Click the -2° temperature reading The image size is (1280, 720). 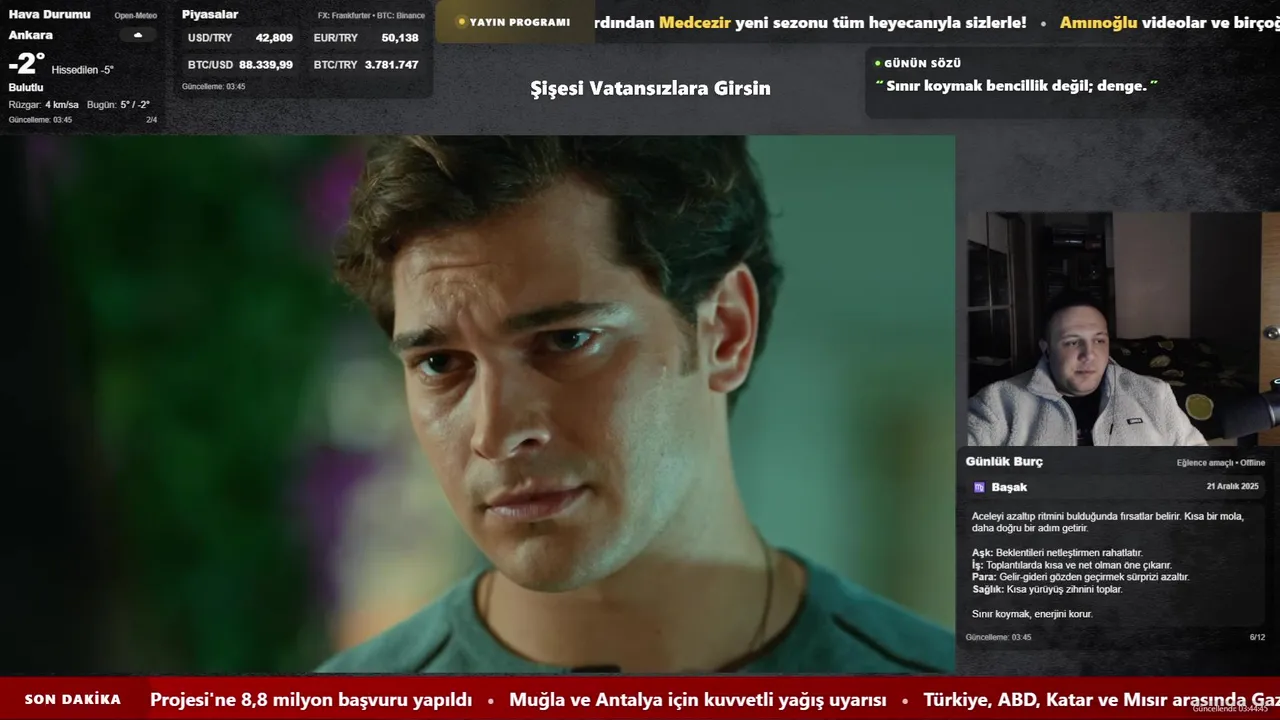click(27, 65)
